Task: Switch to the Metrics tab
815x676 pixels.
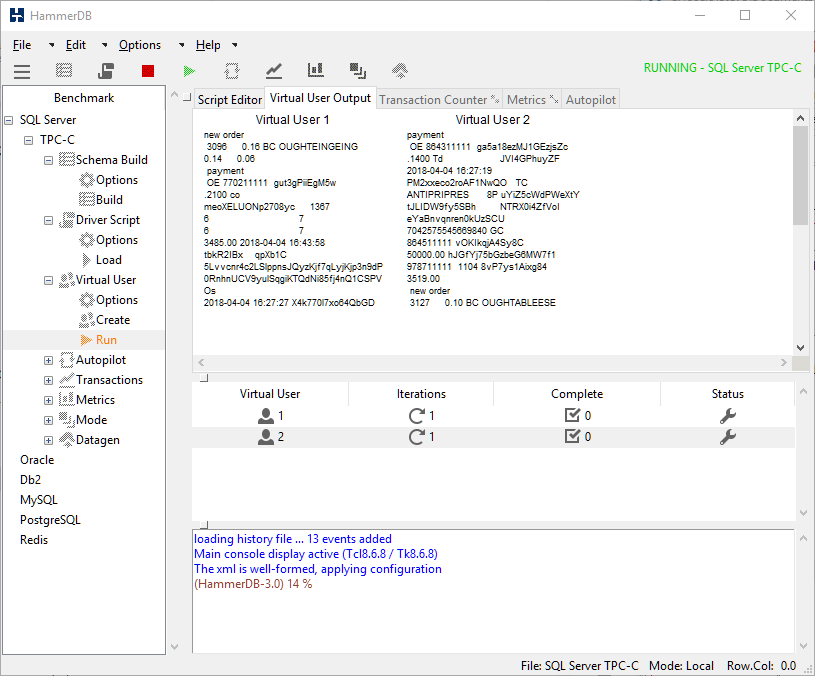Action: pos(532,99)
